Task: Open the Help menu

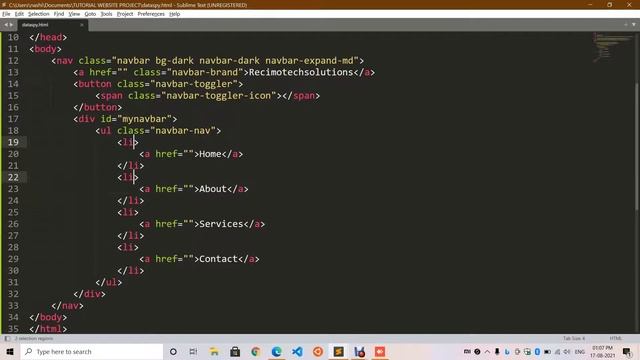Action: tap(175, 14)
